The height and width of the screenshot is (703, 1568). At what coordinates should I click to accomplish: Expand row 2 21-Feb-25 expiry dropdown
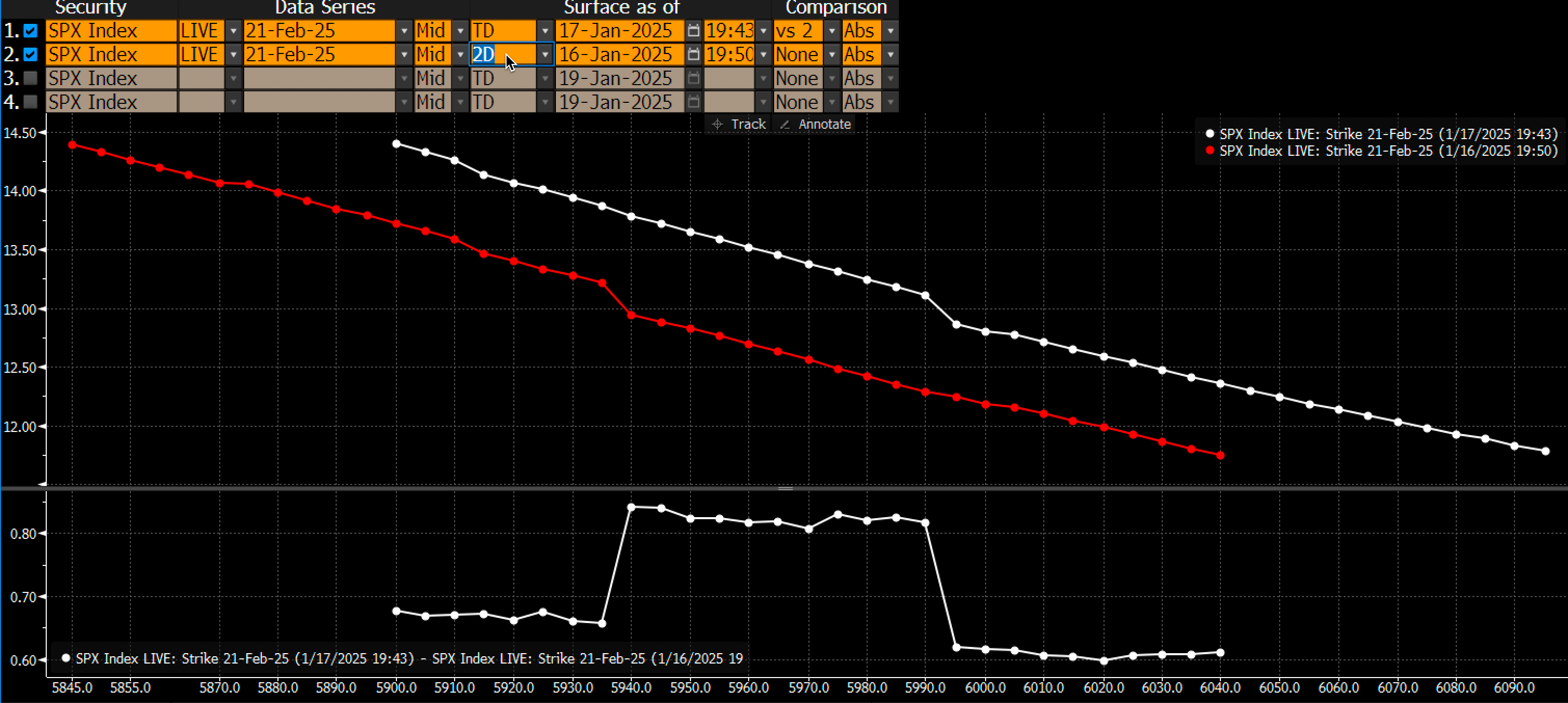(404, 55)
